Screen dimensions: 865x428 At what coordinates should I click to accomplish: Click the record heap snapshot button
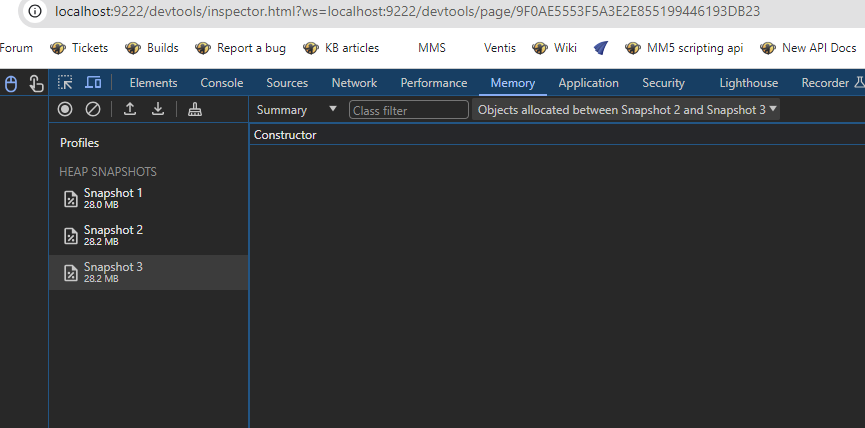[x=65, y=110]
